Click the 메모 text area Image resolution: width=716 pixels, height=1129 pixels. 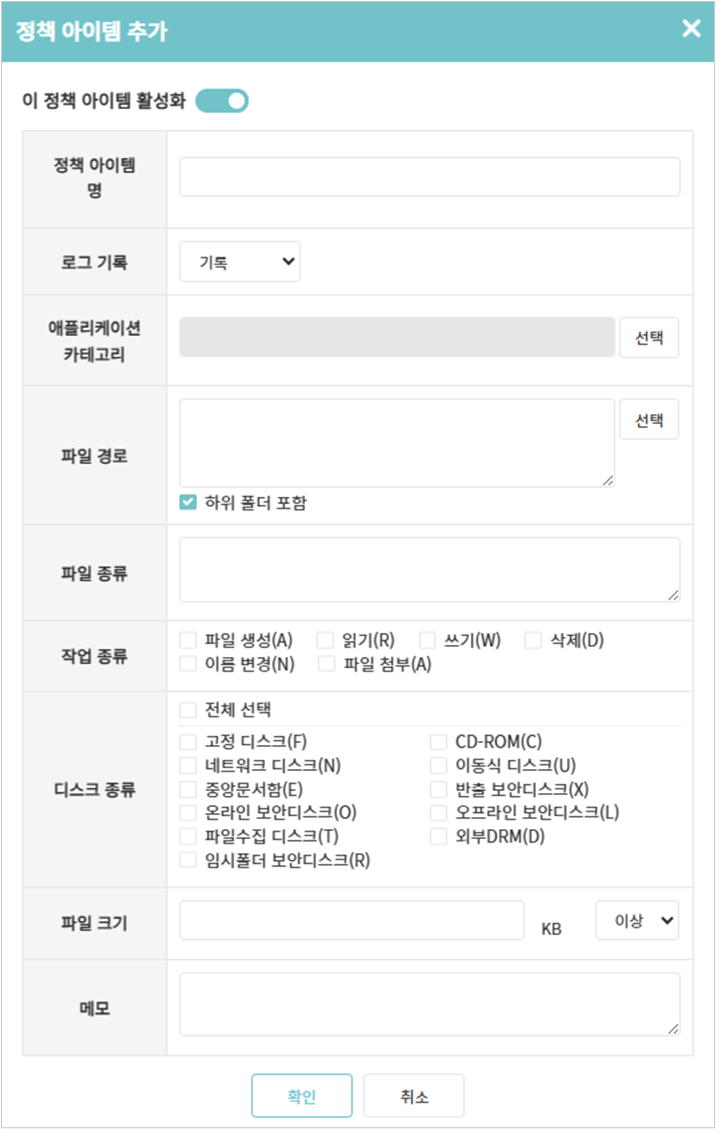(430, 1004)
